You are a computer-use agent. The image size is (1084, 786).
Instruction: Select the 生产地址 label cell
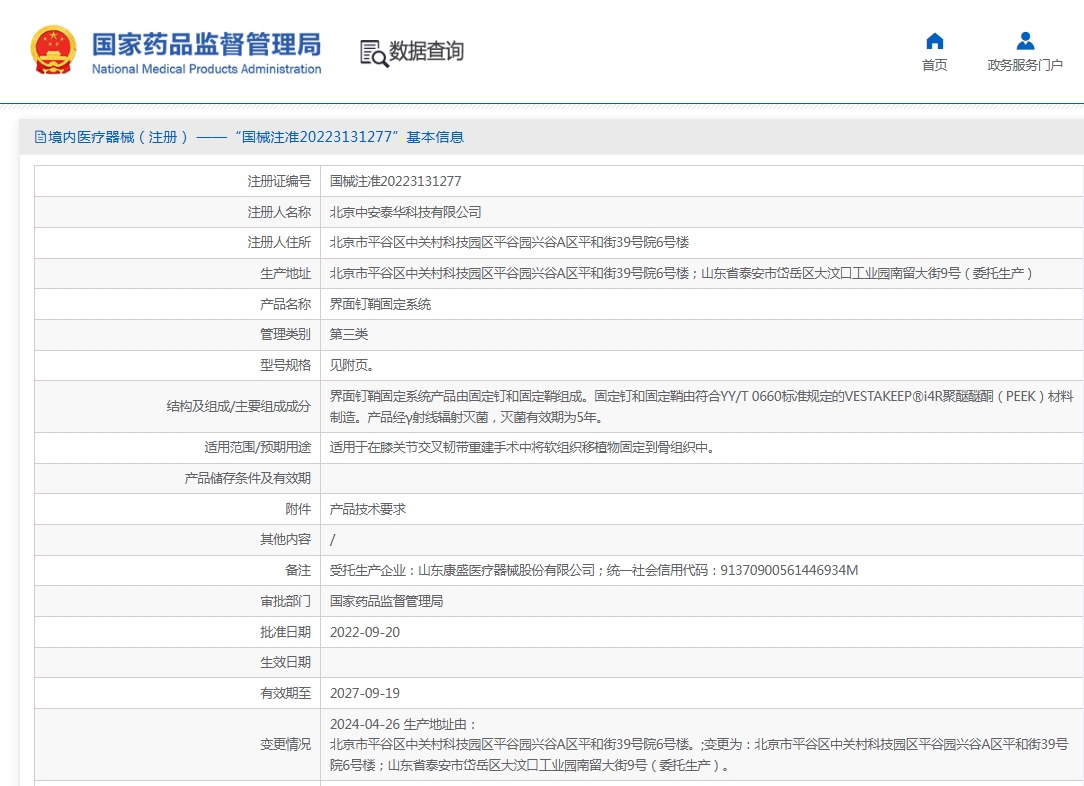click(x=178, y=273)
